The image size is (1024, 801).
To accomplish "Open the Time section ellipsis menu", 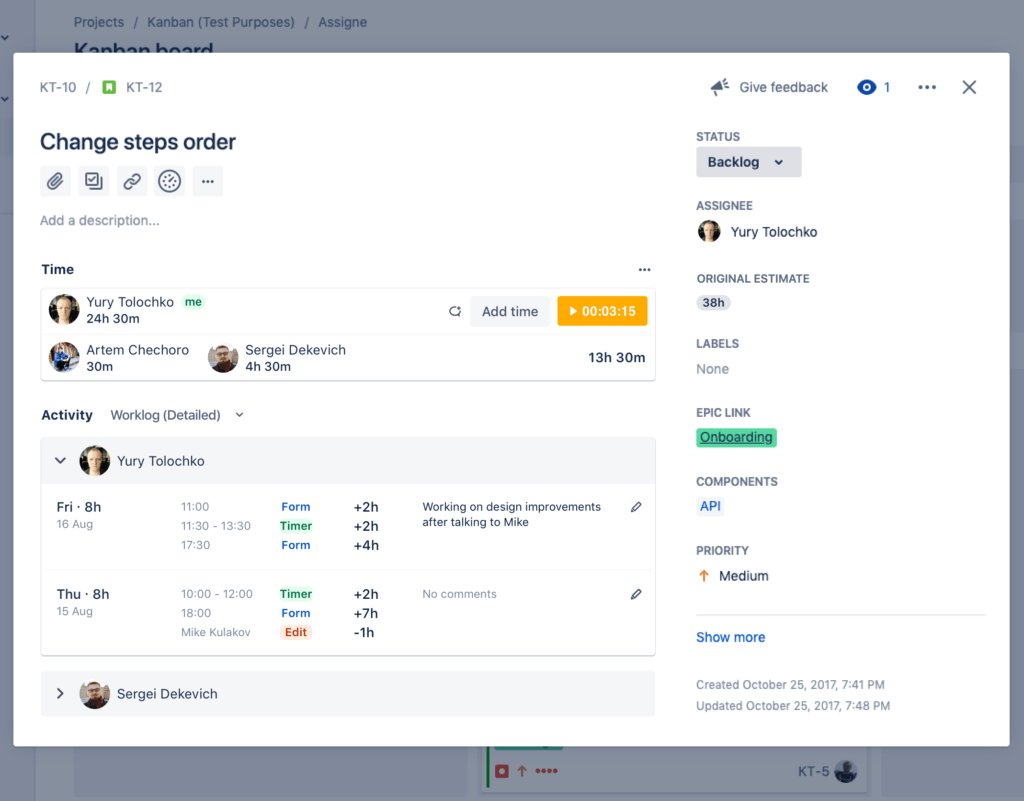I will 645,269.
